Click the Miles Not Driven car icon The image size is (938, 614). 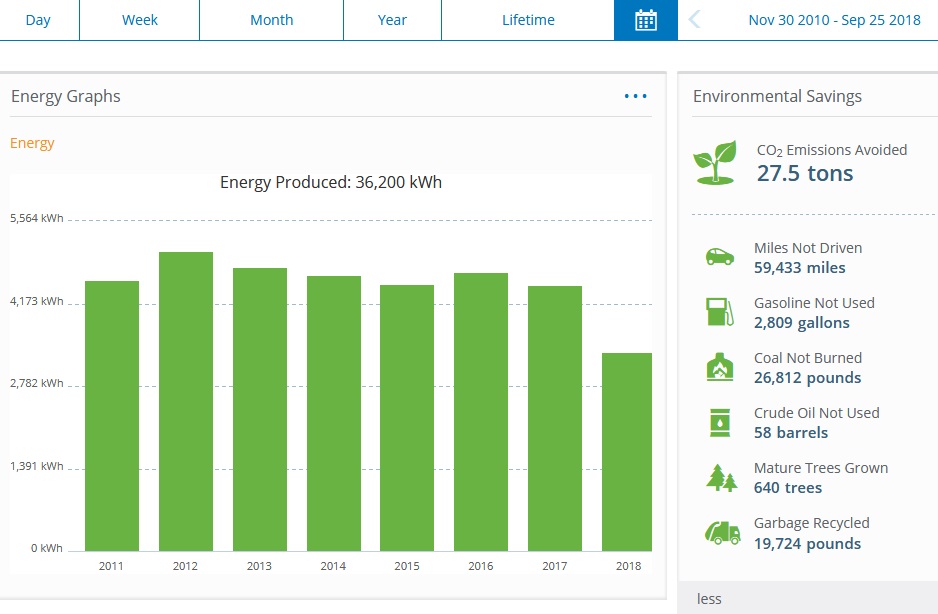click(720, 257)
